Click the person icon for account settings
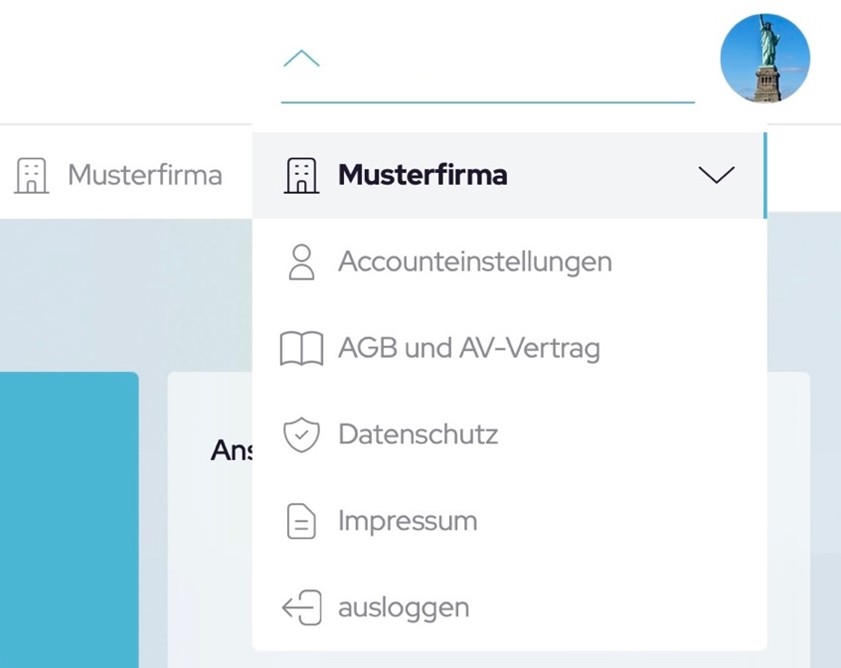Screen dimensions: 841x668 (x=301, y=262)
